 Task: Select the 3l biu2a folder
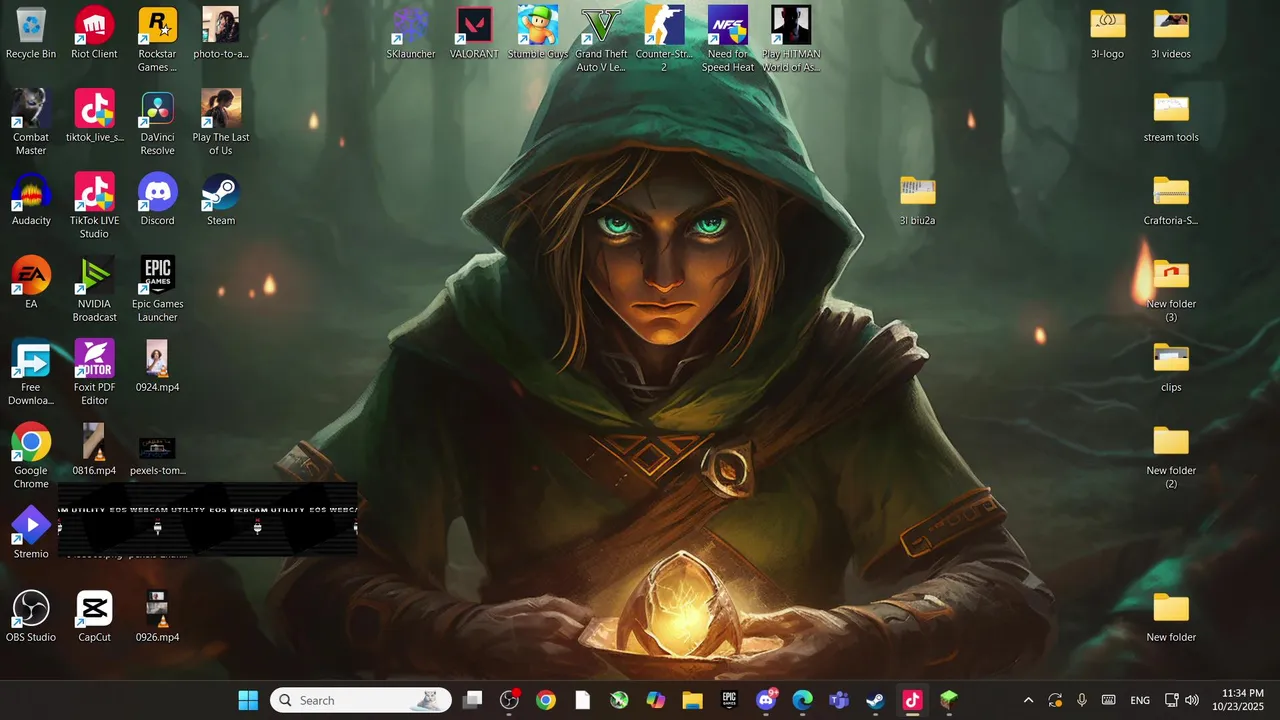pyautogui.click(x=917, y=199)
